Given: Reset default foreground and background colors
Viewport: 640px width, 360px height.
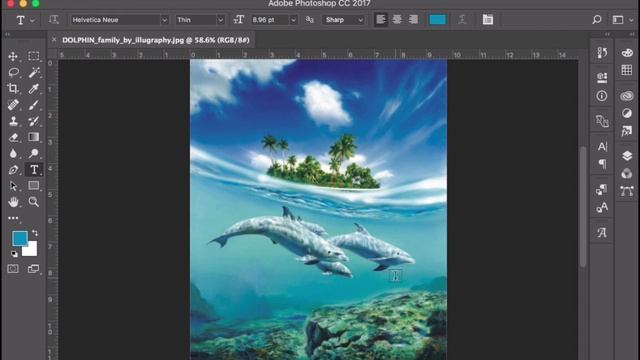Looking at the screenshot, I should (14, 254).
